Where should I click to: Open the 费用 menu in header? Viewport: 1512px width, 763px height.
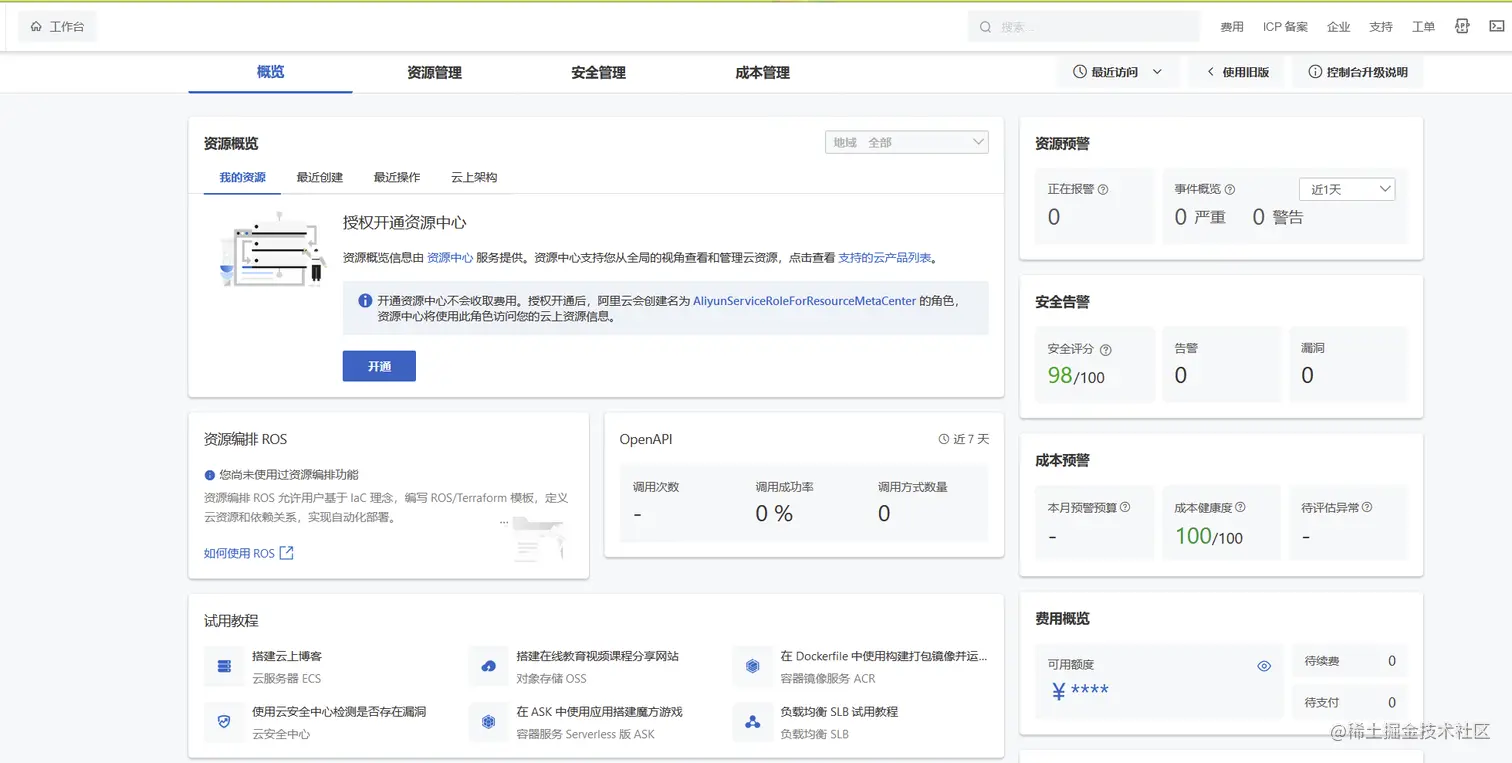pyautogui.click(x=1232, y=27)
